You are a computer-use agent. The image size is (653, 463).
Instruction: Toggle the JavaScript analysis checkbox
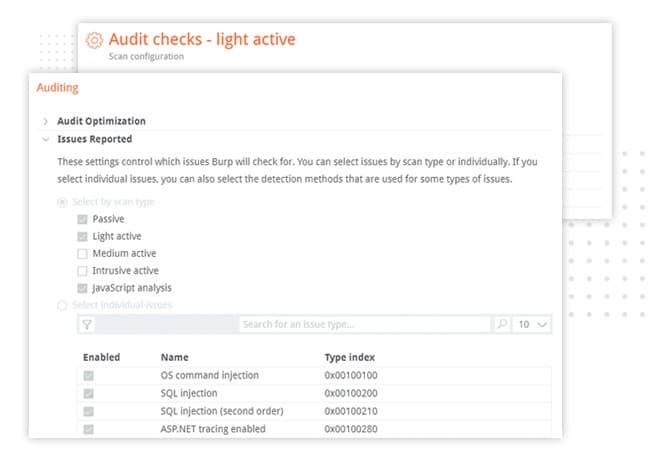82,288
